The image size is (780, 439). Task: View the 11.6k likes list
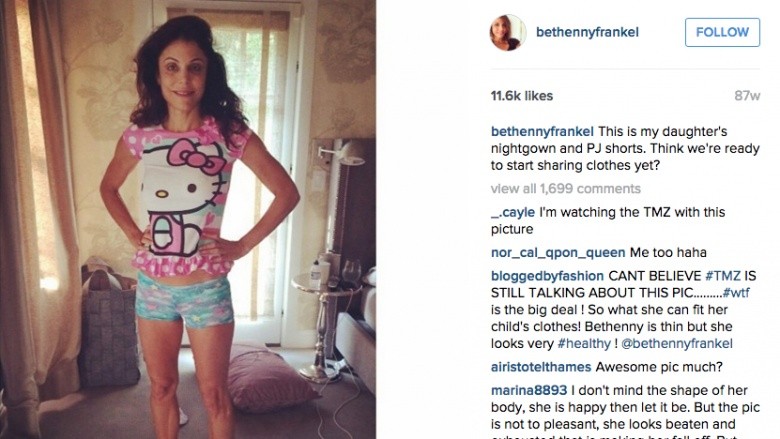tap(522, 95)
